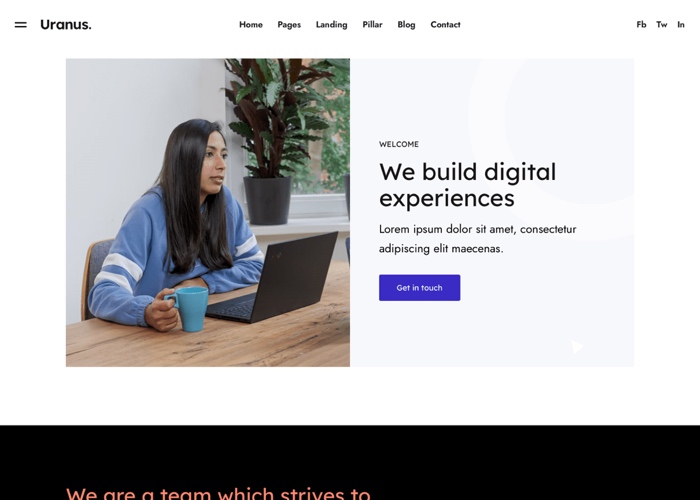
Task: Click the Uranus. logo
Action: click(x=66, y=25)
